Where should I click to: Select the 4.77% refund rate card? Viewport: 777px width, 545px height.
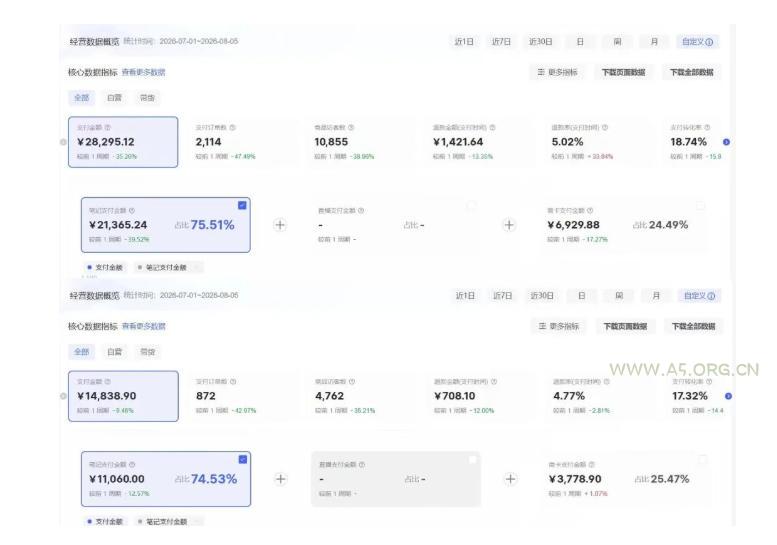tap(602, 396)
